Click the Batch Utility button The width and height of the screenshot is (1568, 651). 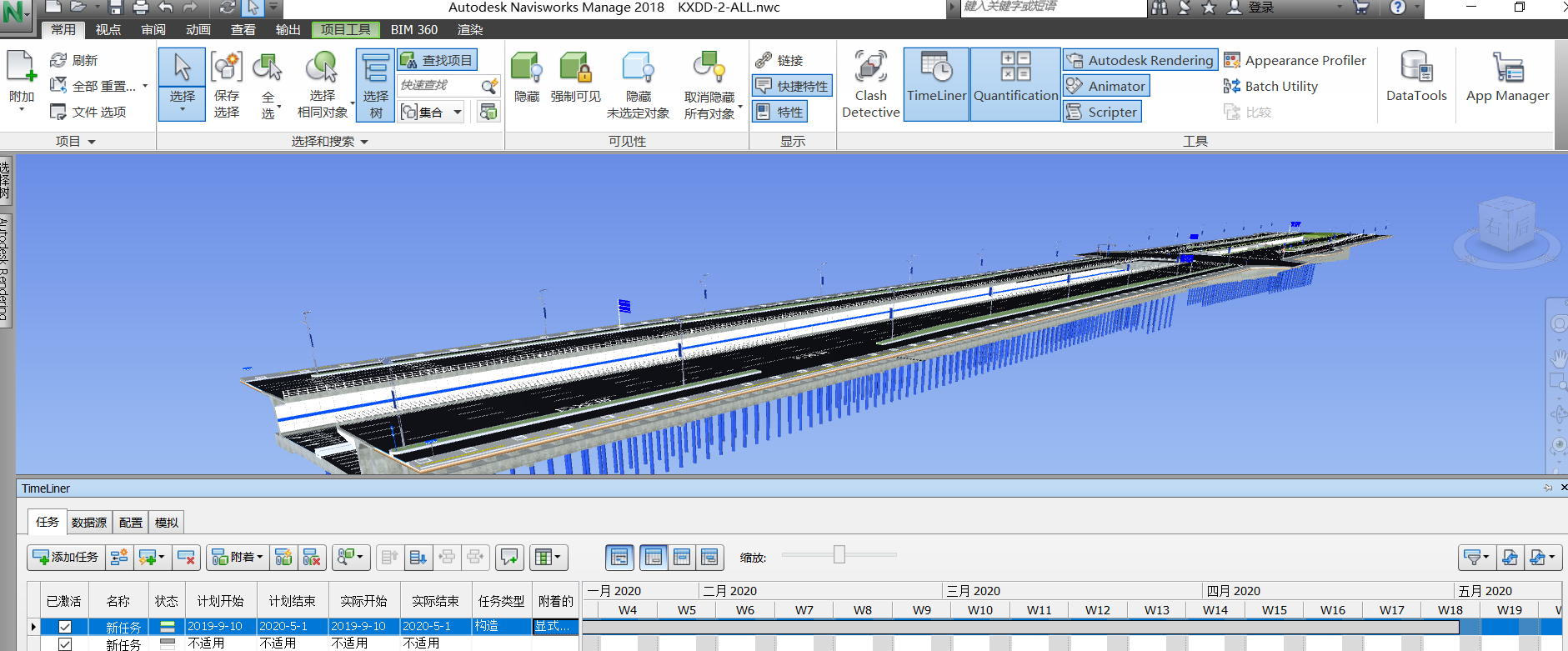(1270, 86)
